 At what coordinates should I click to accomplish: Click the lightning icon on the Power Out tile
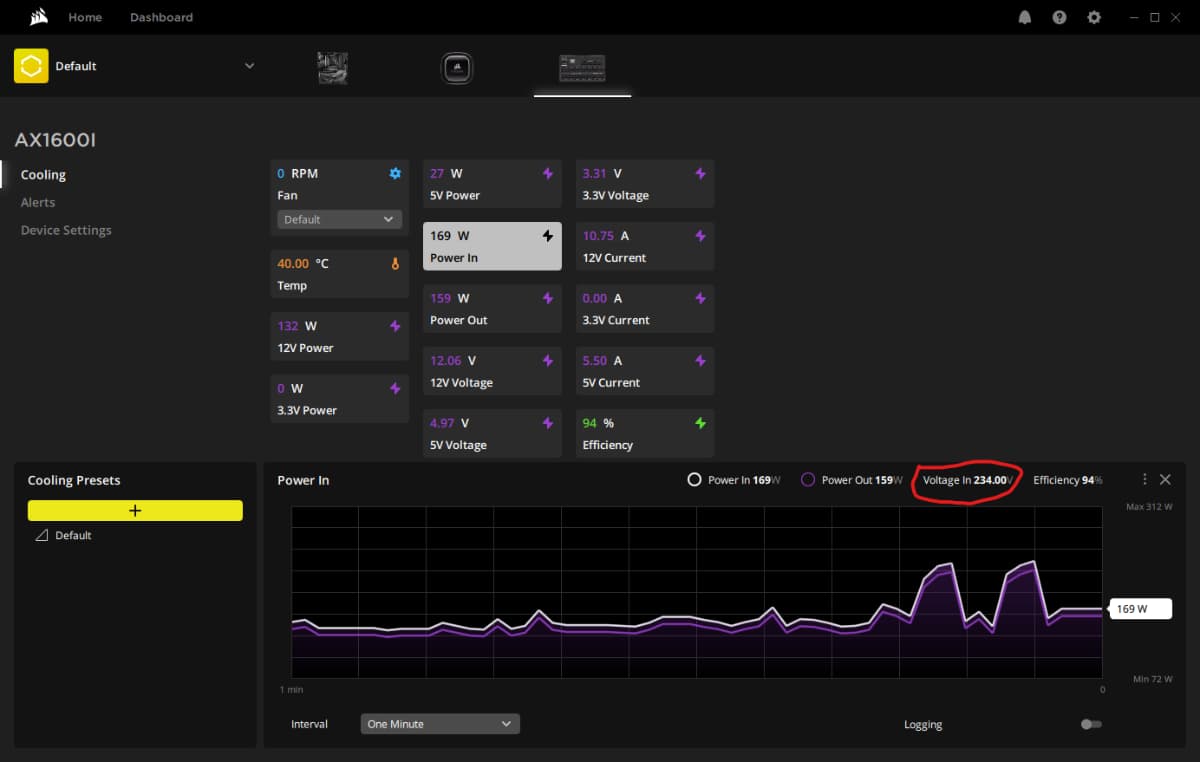tap(548, 298)
